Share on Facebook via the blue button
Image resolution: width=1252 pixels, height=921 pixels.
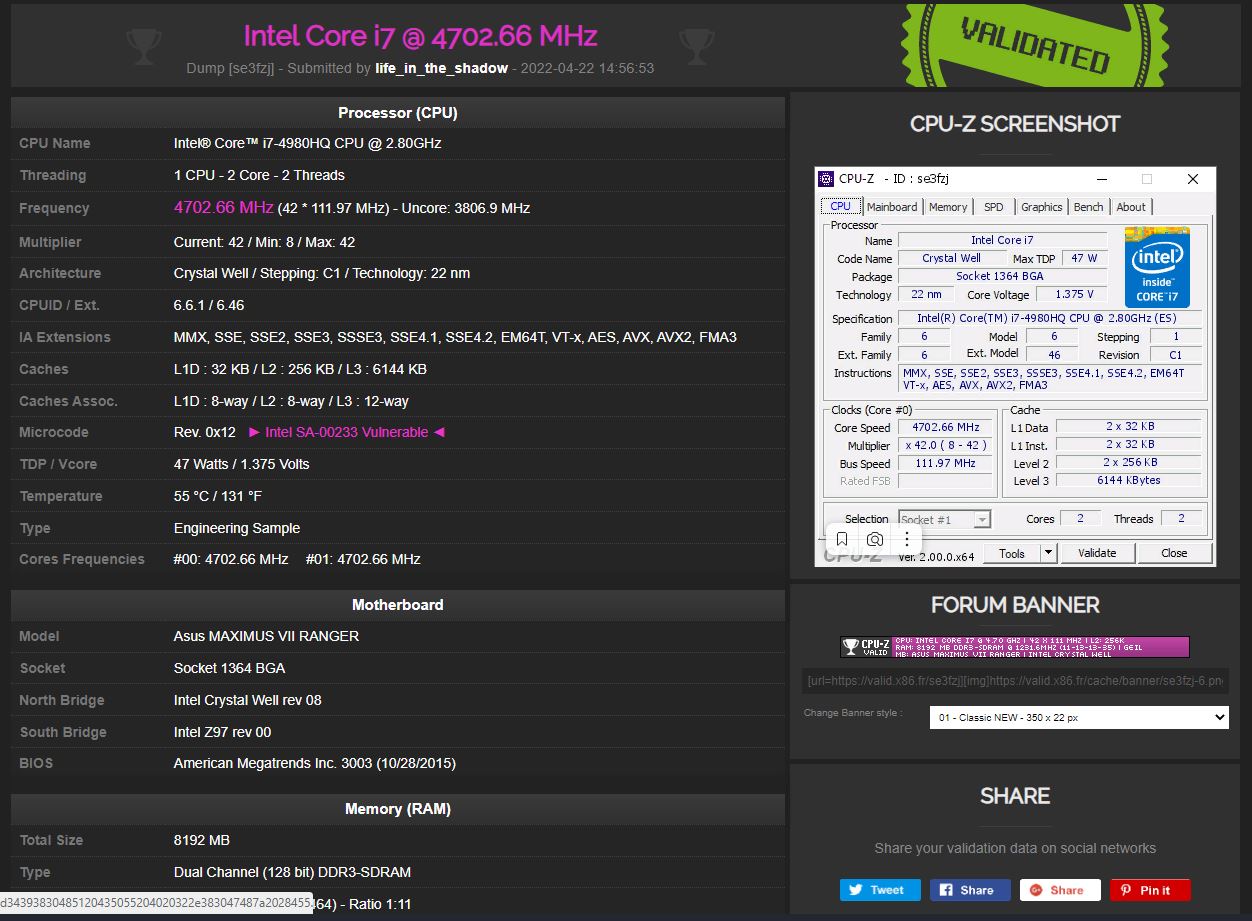970,890
